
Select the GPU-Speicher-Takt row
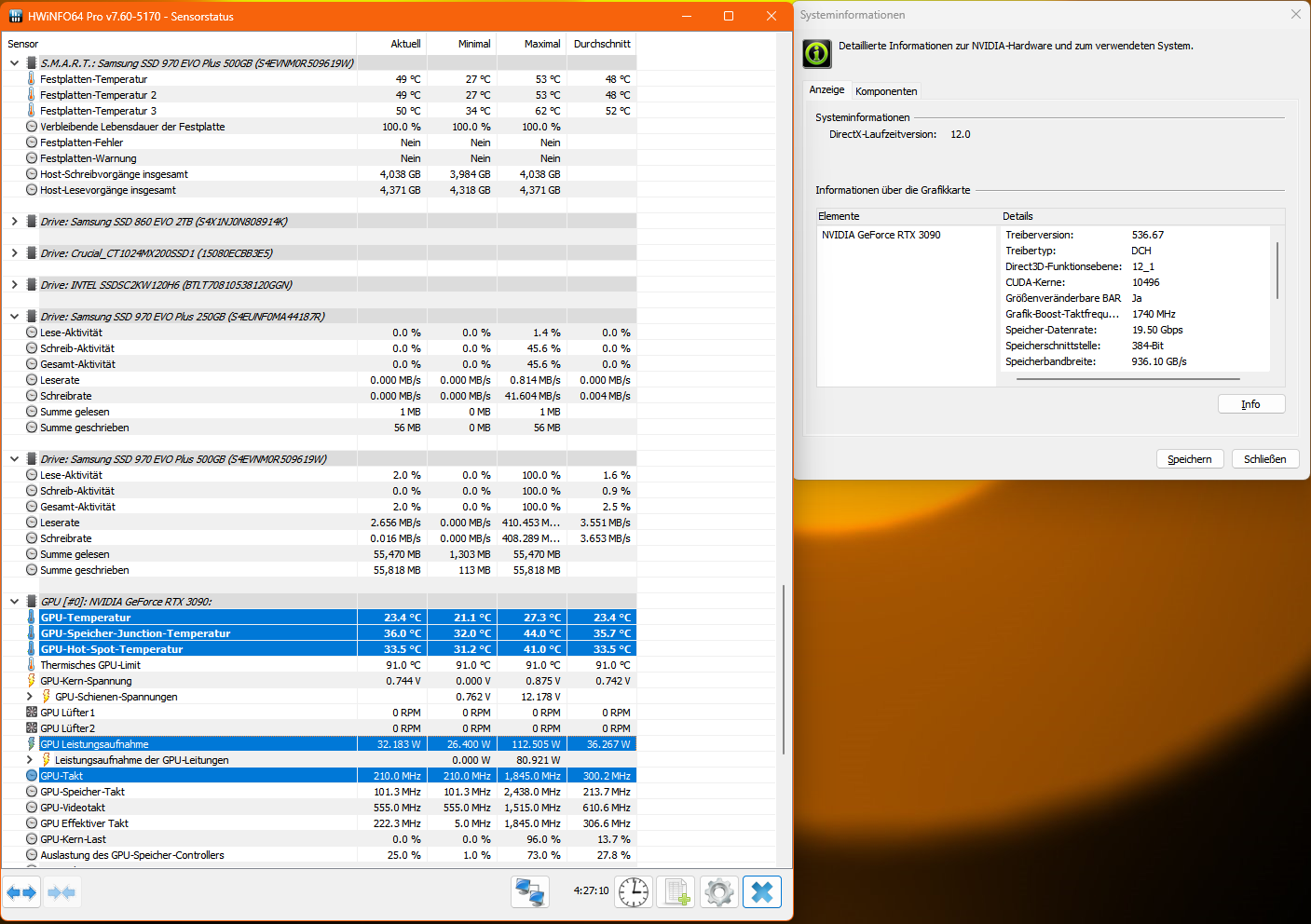tap(319, 792)
